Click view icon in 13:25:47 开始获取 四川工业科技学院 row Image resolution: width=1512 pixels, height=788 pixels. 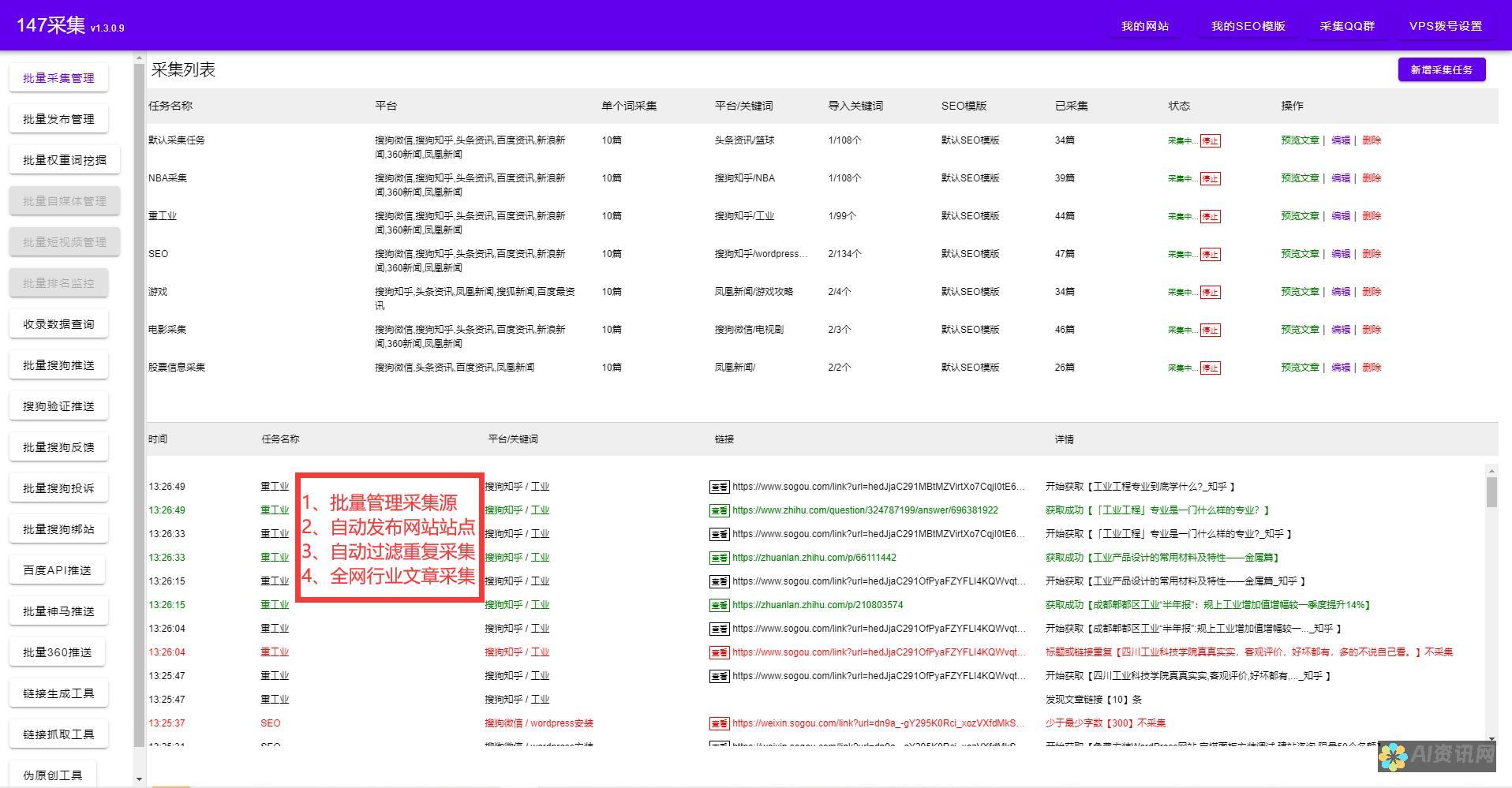[719, 676]
